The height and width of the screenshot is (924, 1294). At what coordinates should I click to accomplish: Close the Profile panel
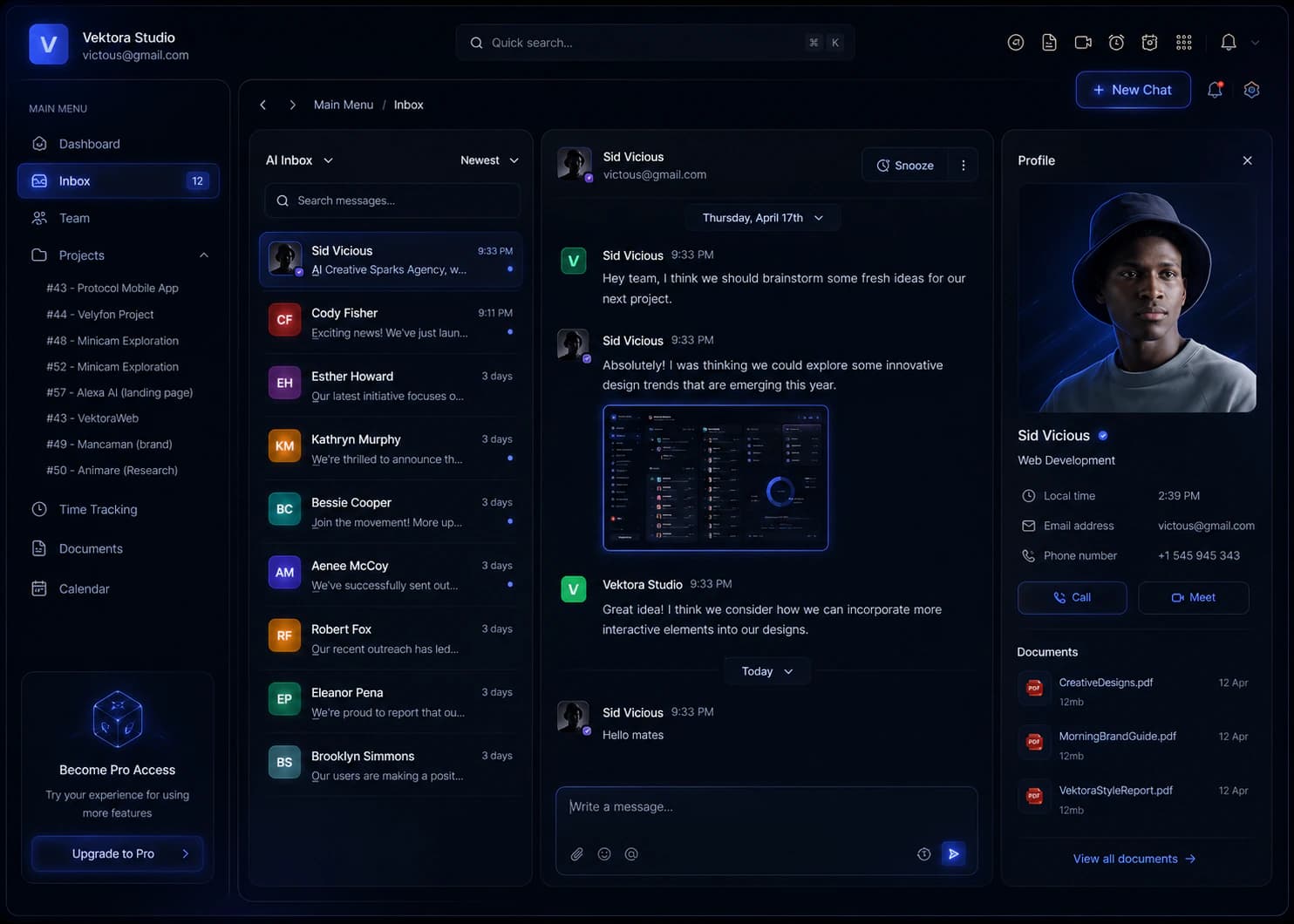pos(1247,160)
